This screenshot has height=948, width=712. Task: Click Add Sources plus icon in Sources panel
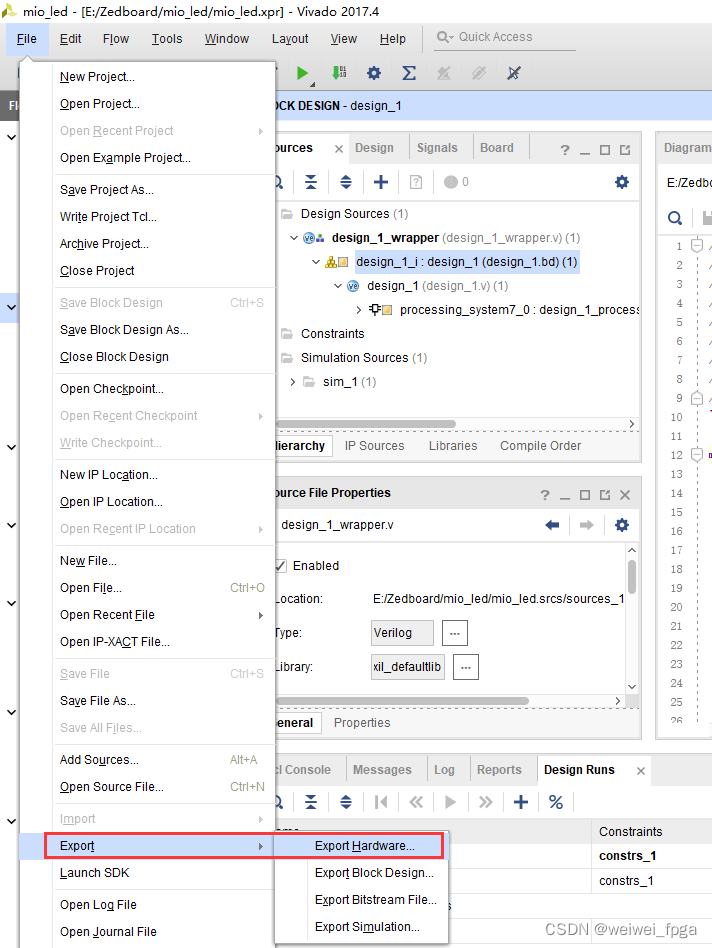[381, 182]
